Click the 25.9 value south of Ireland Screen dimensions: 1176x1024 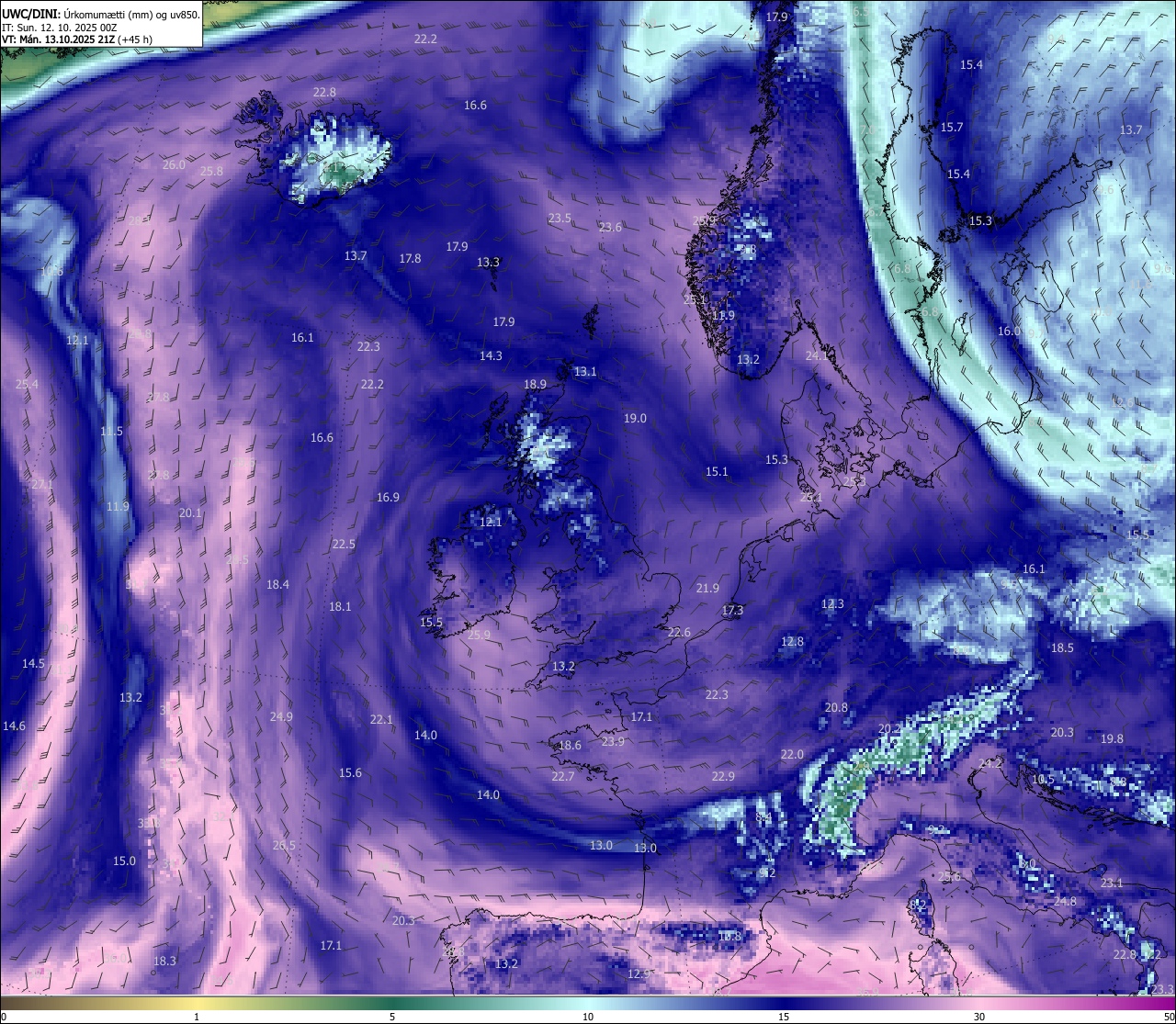[479, 636]
